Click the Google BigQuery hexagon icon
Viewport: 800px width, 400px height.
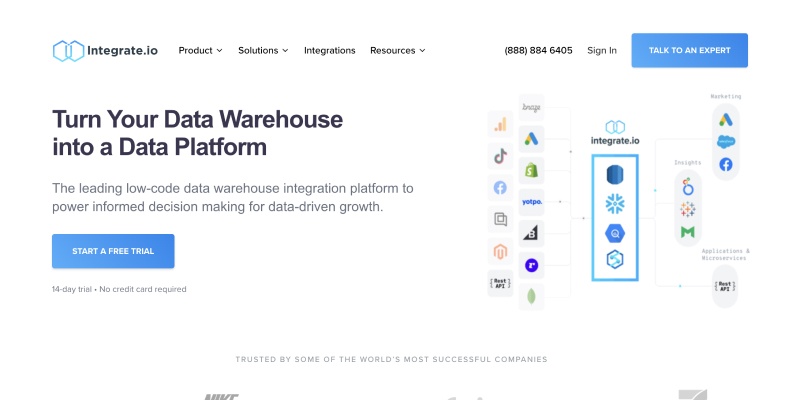615,234
